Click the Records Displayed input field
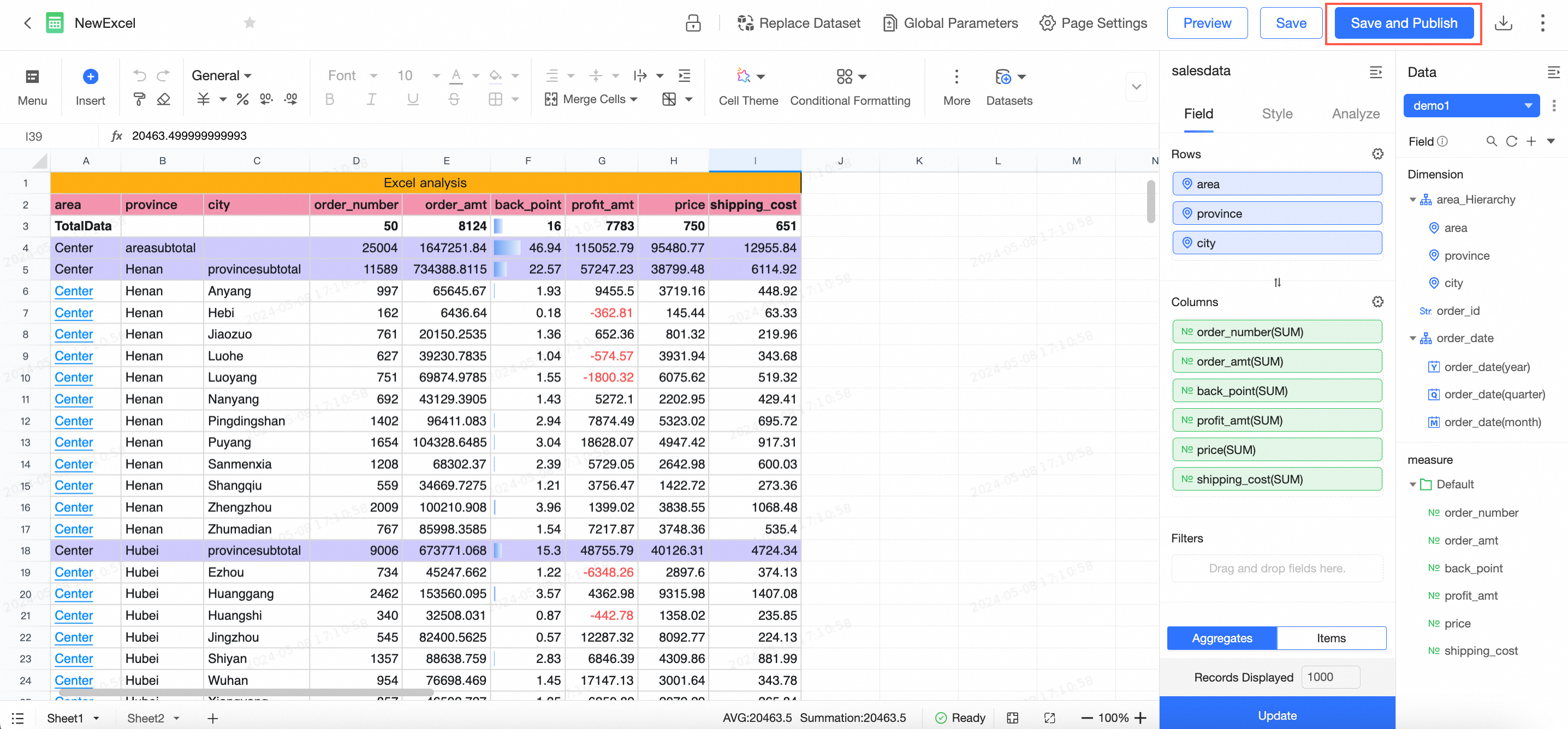This screenshot has width=1568, height=729. (1330, 677)
